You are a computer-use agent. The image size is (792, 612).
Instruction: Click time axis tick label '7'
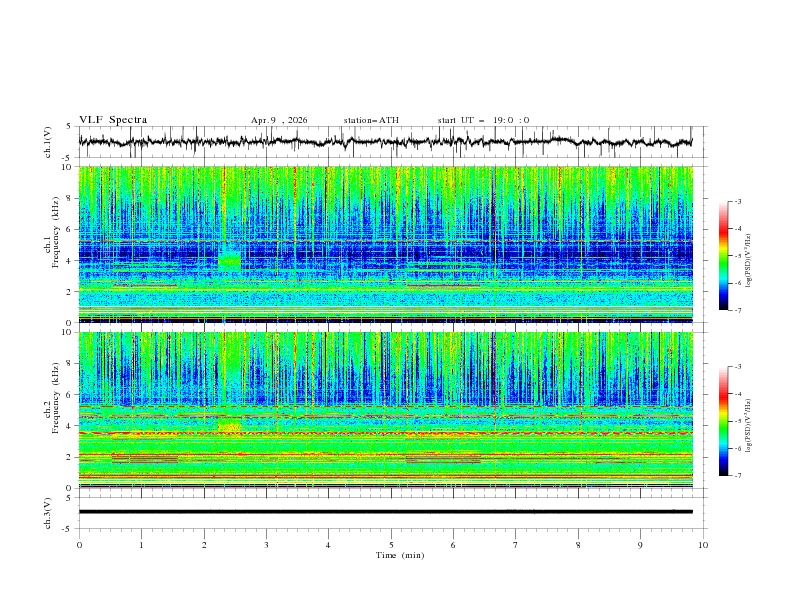(x=516, y=545)
